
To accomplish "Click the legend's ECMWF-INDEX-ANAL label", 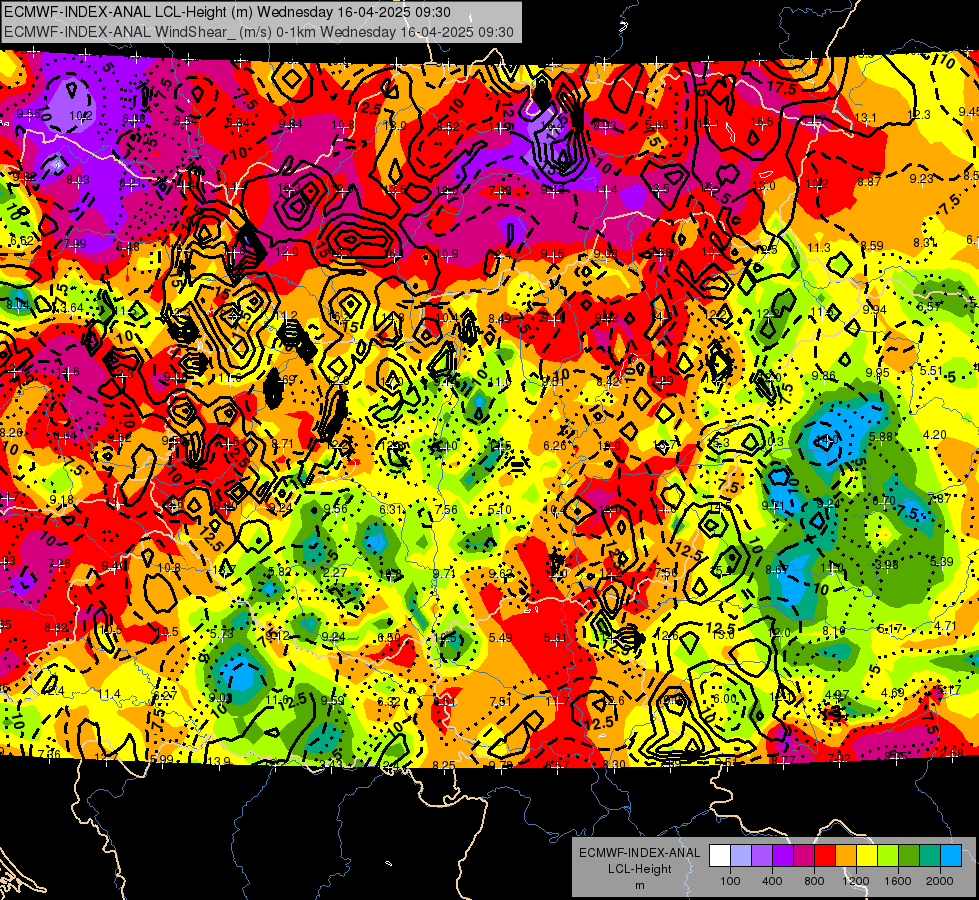I will coord(639,853).
